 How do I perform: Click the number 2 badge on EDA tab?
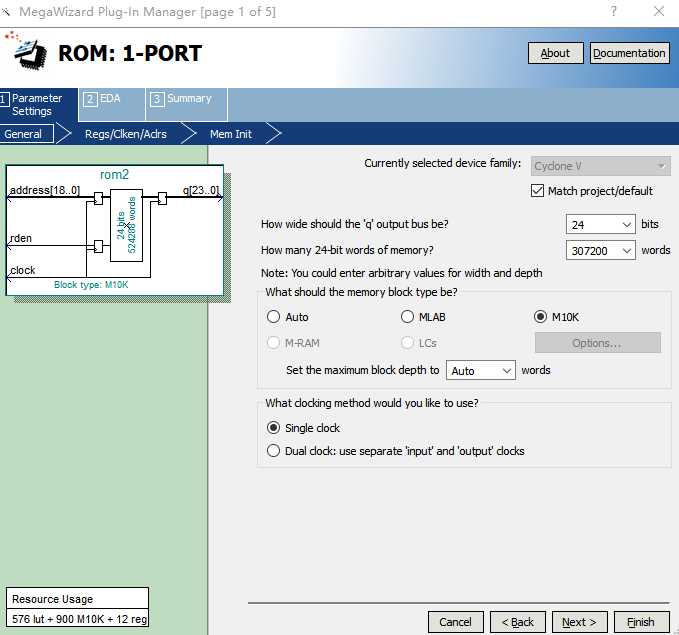point(90,99)
